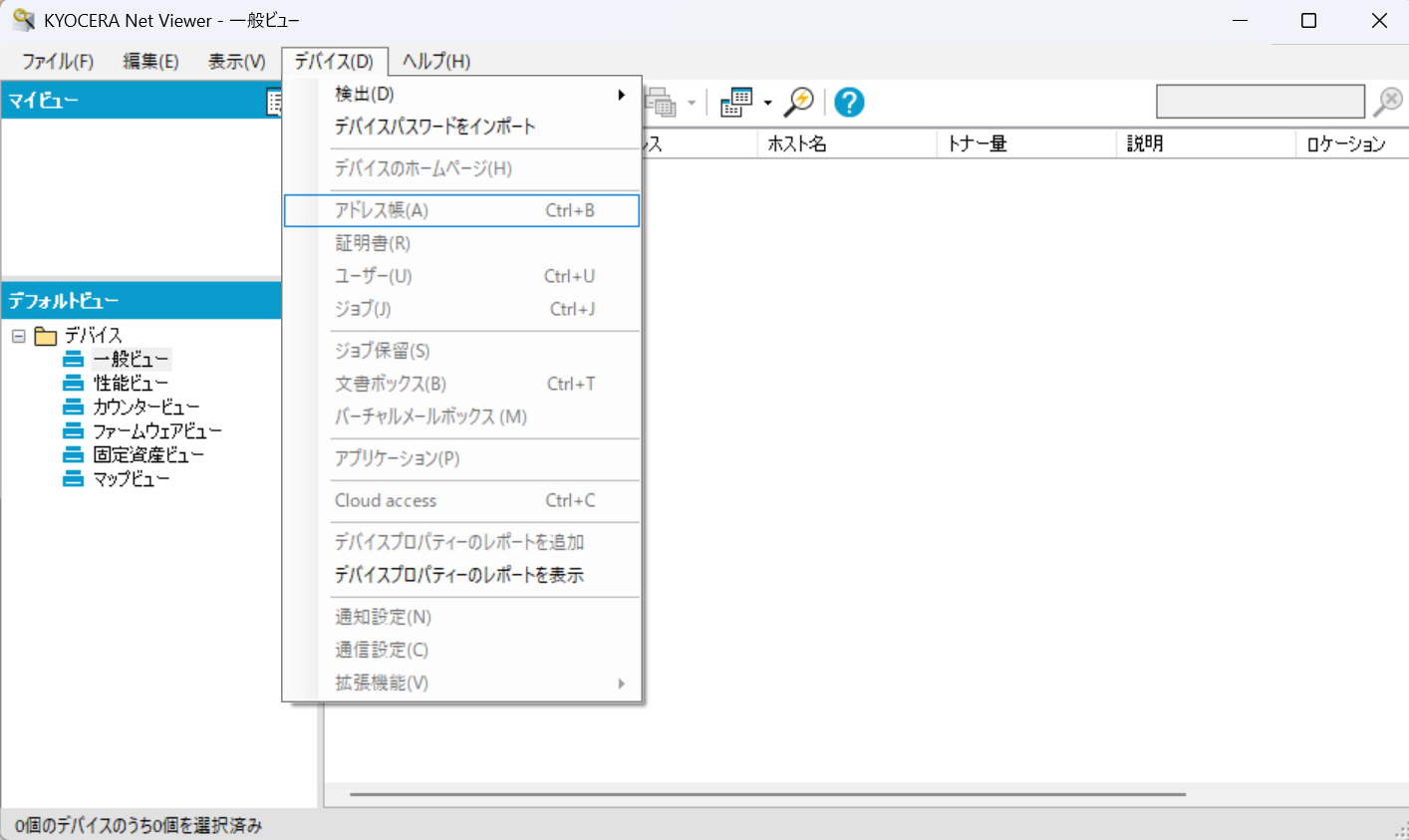Click the デフォルトビュー panel header

[141, 300]
